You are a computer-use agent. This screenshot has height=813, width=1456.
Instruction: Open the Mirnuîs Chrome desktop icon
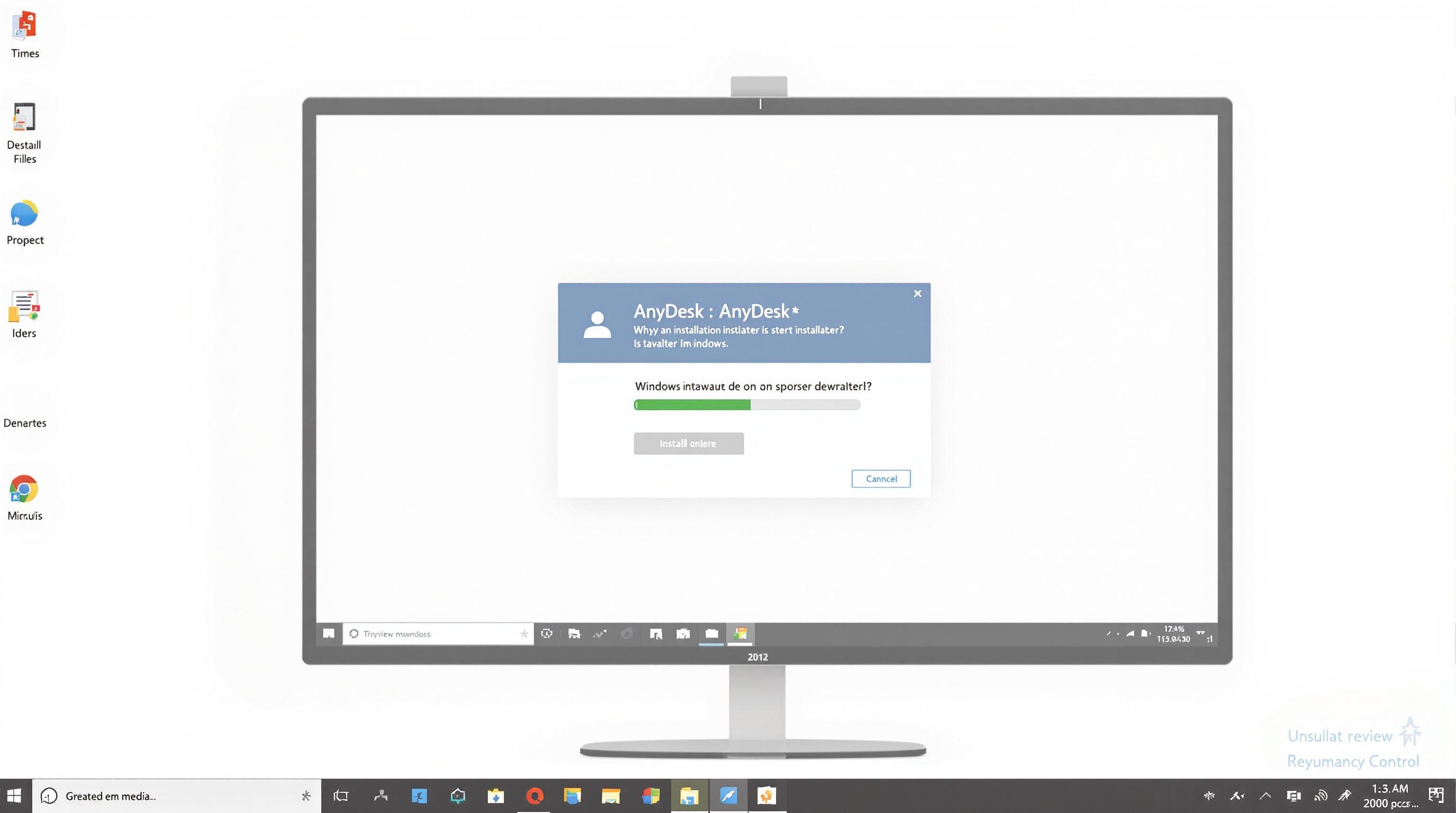[x=24, y=498]
